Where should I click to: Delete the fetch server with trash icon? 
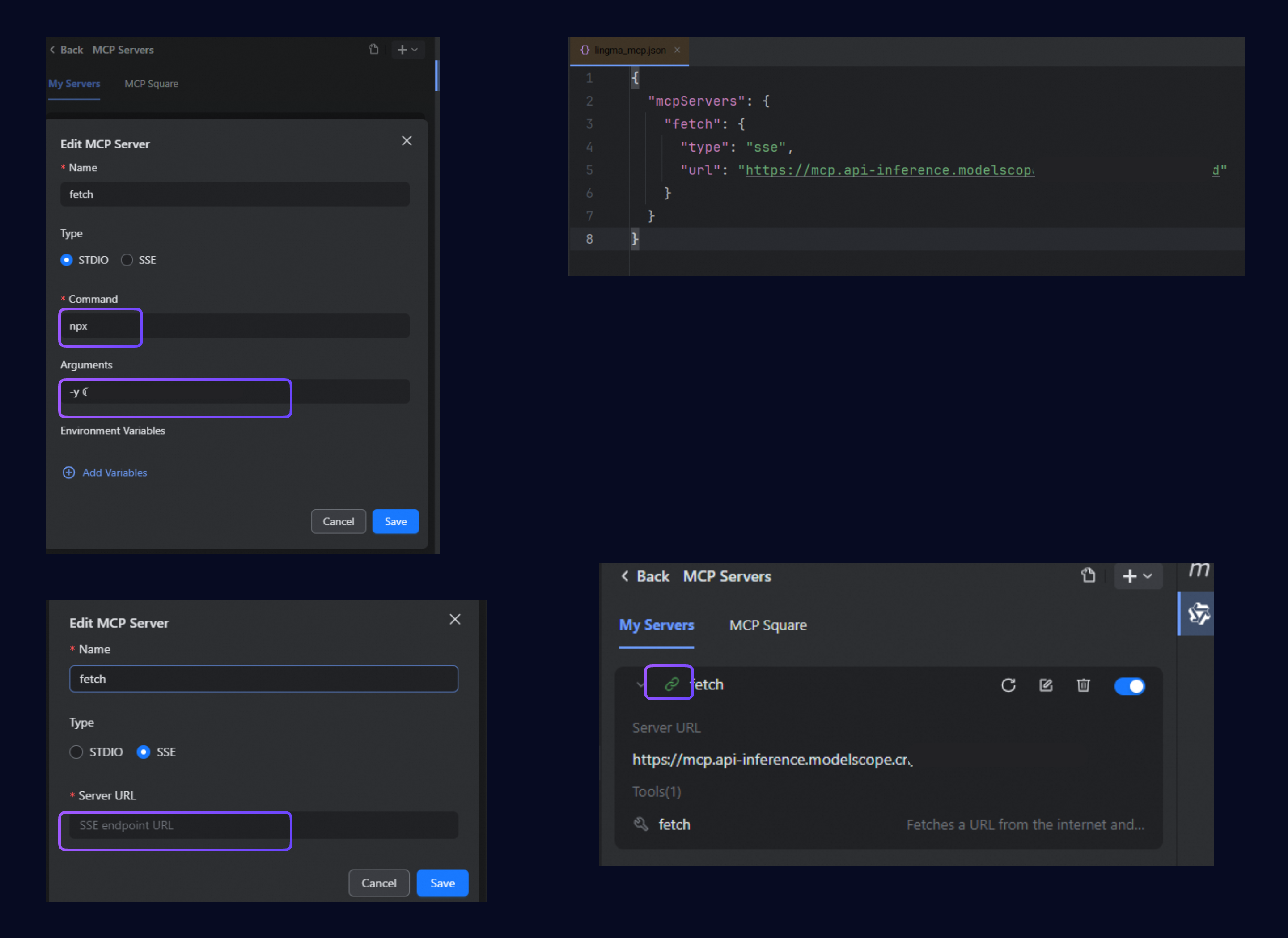click(x=1083, y=685)
